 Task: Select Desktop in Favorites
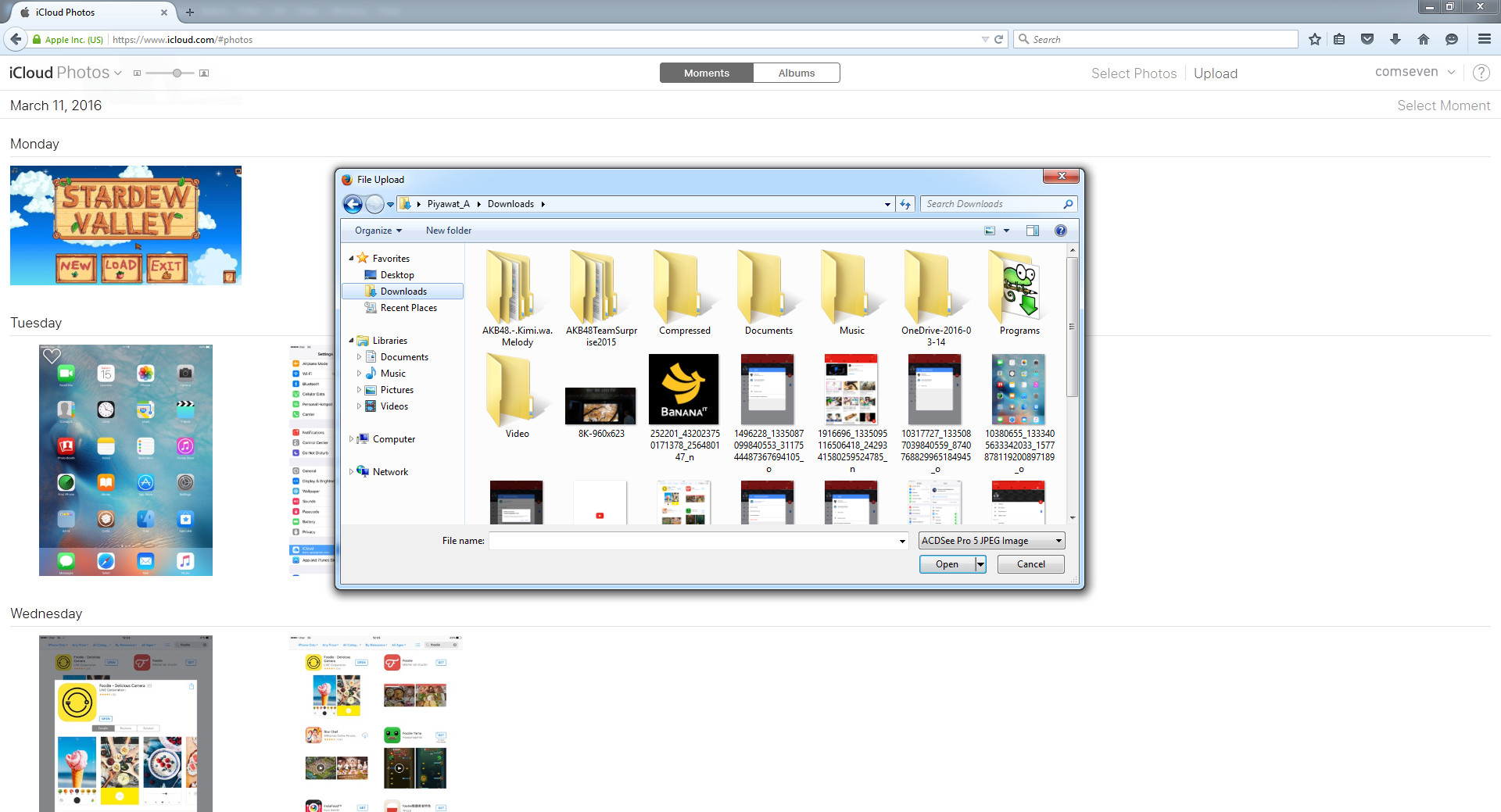coord(397,275)
